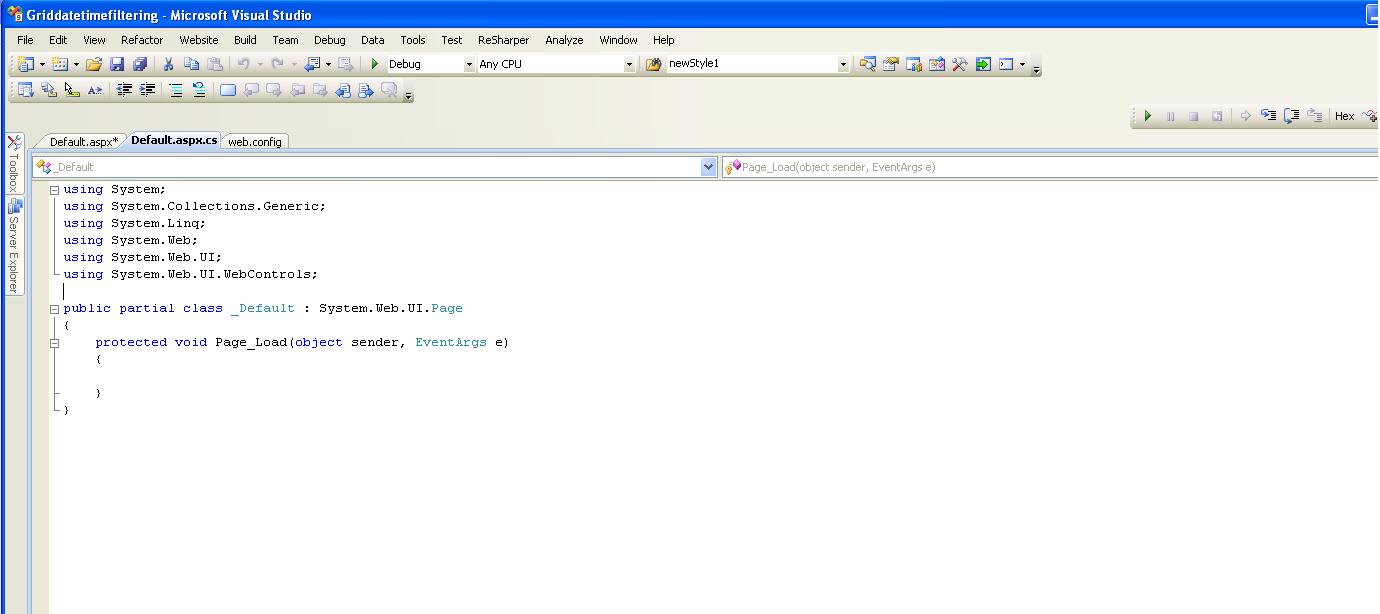Open the Website menu
Screen dimensions: 1380x614
click(x=199, y=40)
